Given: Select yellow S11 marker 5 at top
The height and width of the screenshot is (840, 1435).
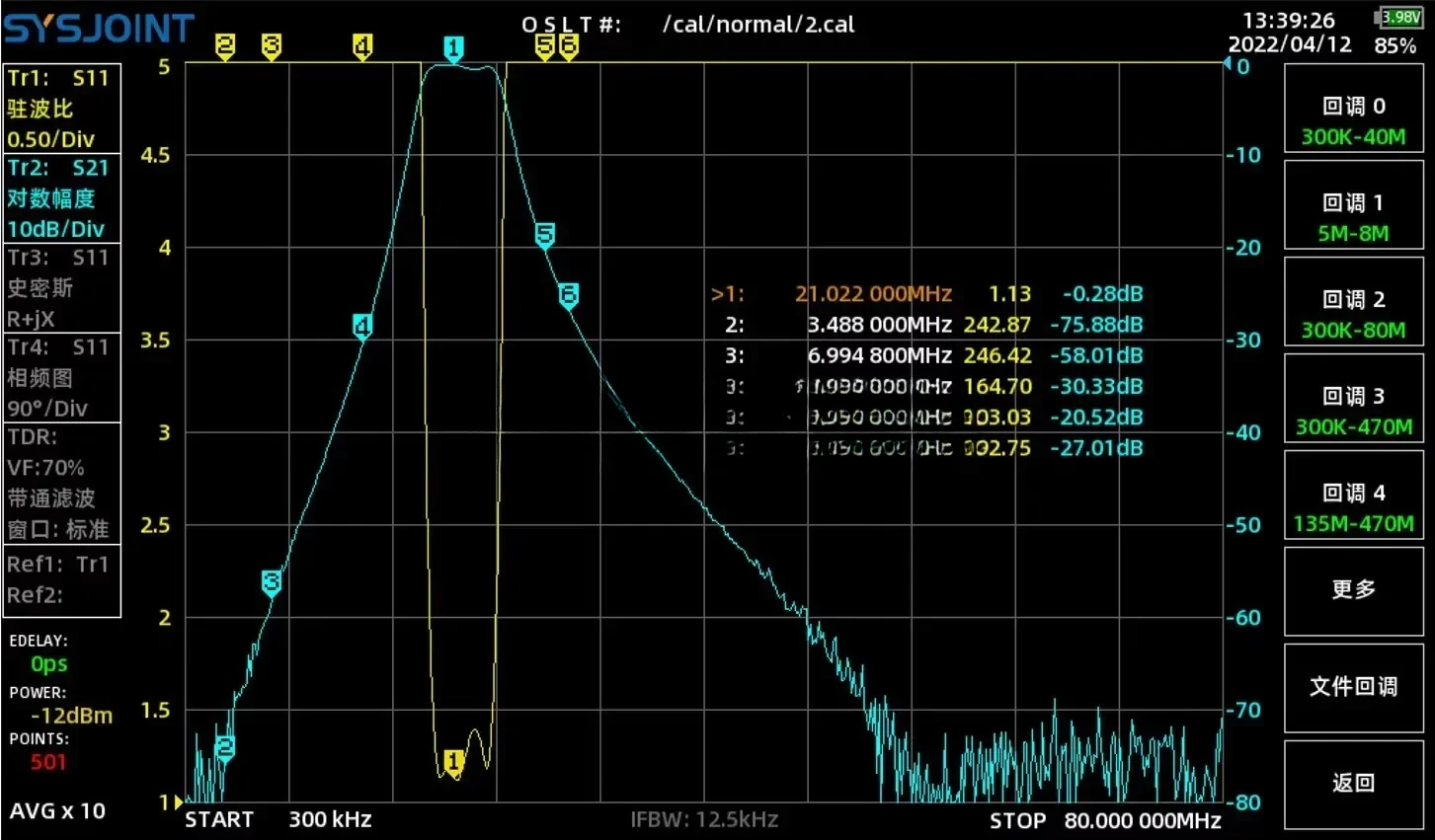Looking at the screenshot, I should (x=544, y=46).
